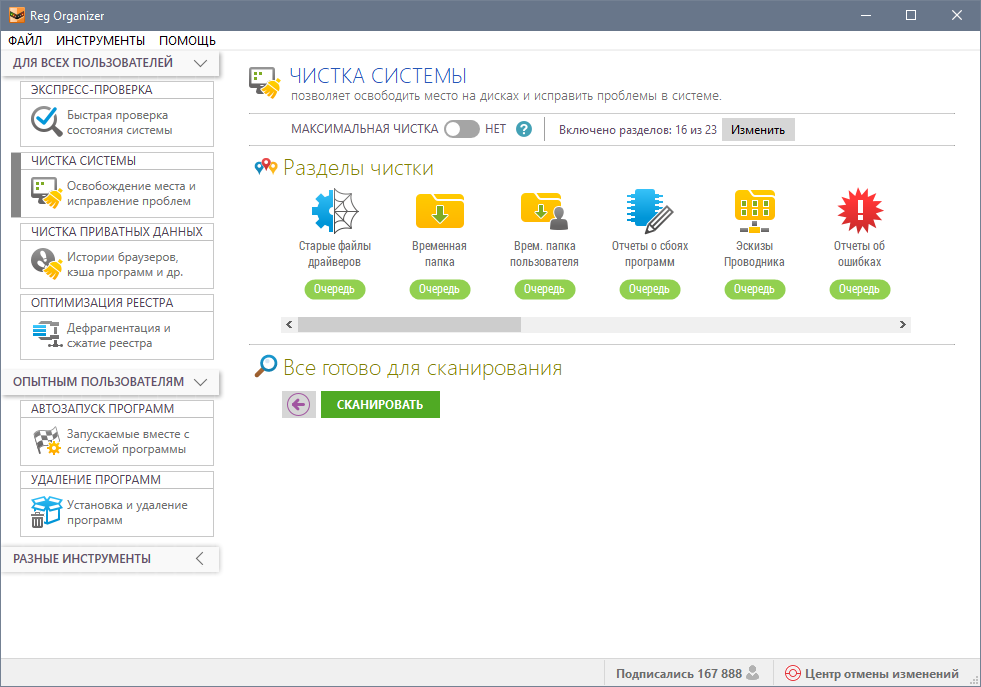Image resolution: width=981 pixels, height=687 pixels.
Task: Click the uninstall programs box icon
Action: pyautogui.click(x=46, y=512)
